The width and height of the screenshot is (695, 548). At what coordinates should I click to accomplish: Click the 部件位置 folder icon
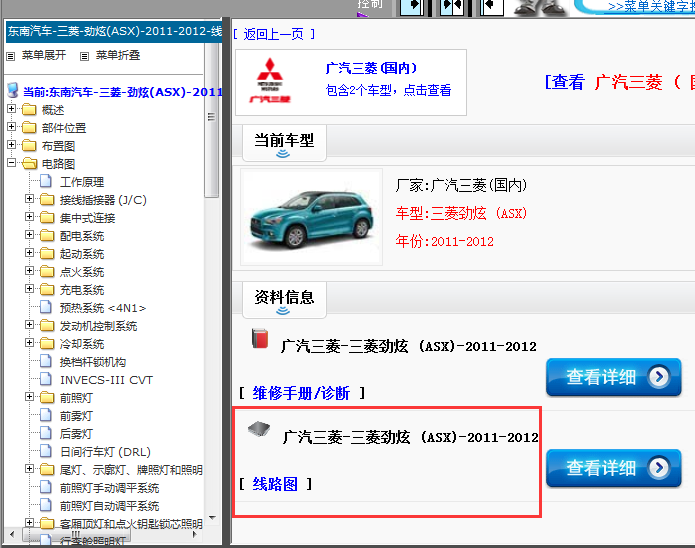point(29,128)
